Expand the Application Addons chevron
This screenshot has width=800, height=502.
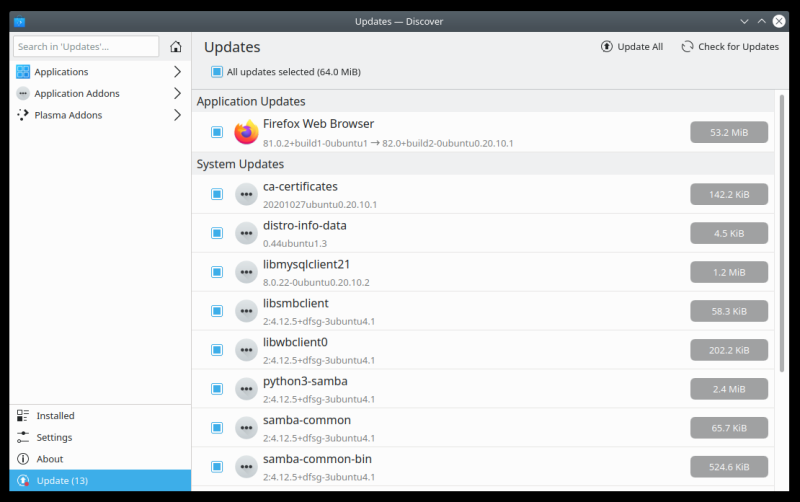point(177,93)
